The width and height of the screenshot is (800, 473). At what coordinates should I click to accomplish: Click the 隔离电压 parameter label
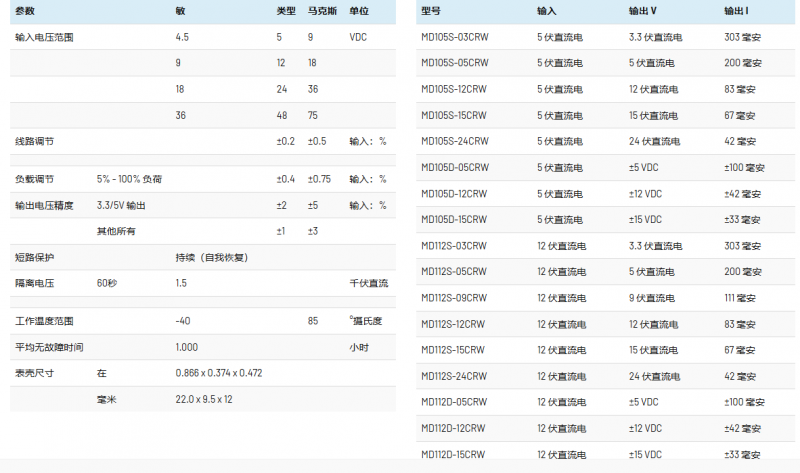35,283
